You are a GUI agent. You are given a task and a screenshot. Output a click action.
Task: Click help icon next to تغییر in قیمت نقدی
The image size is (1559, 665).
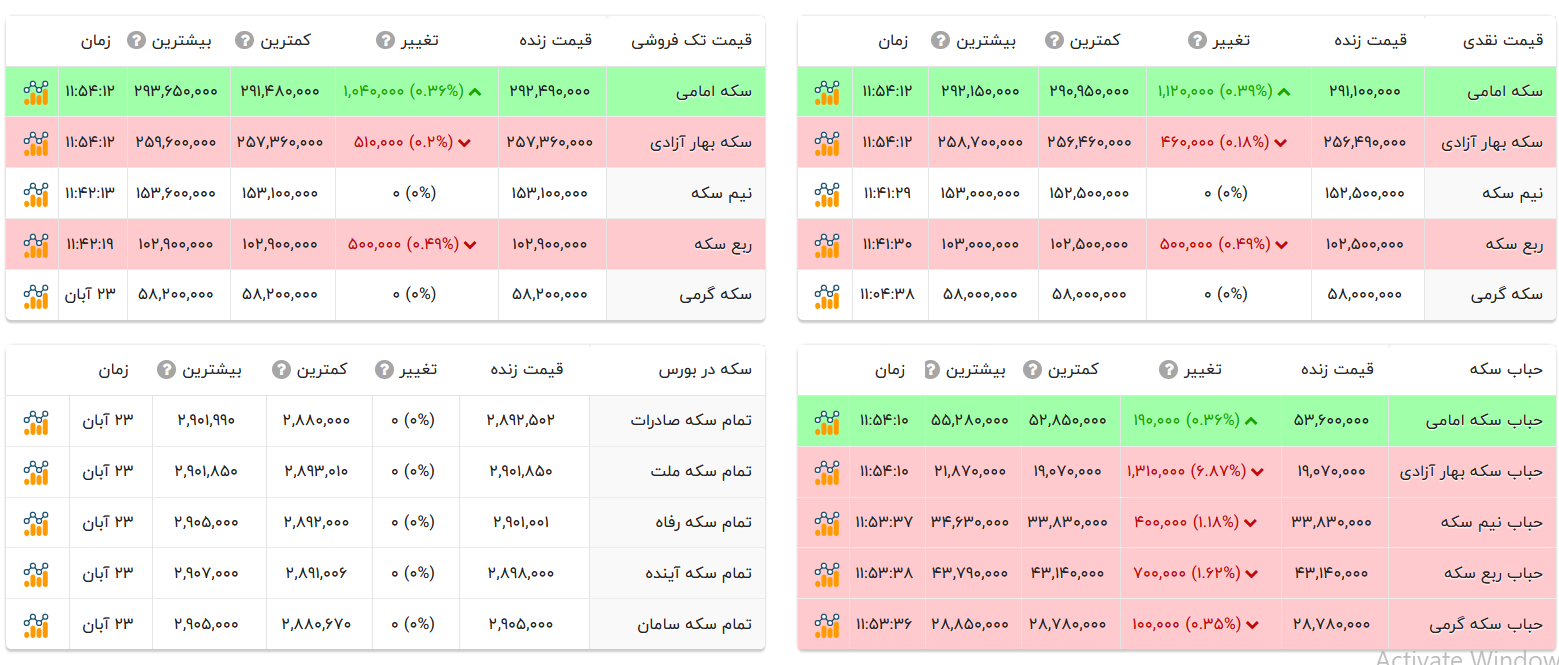1197,41
